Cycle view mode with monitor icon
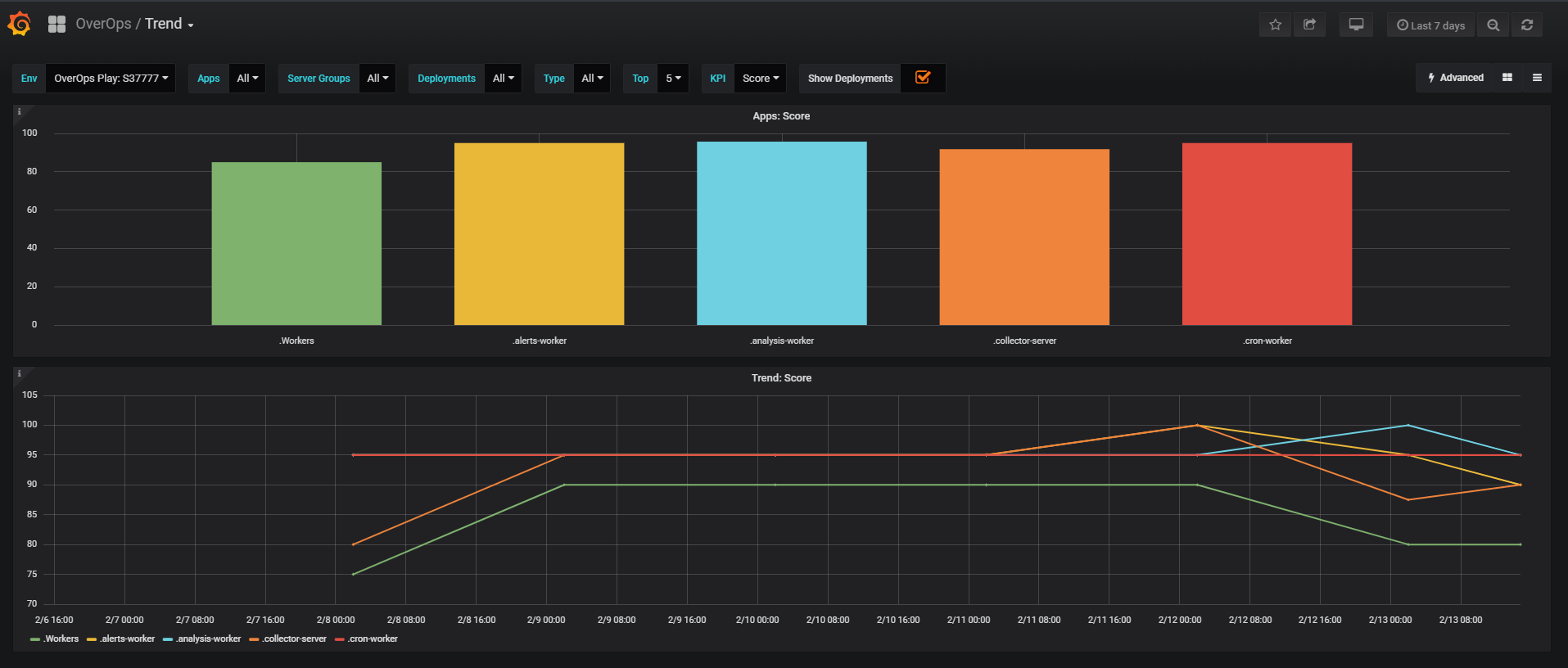 1356,25
